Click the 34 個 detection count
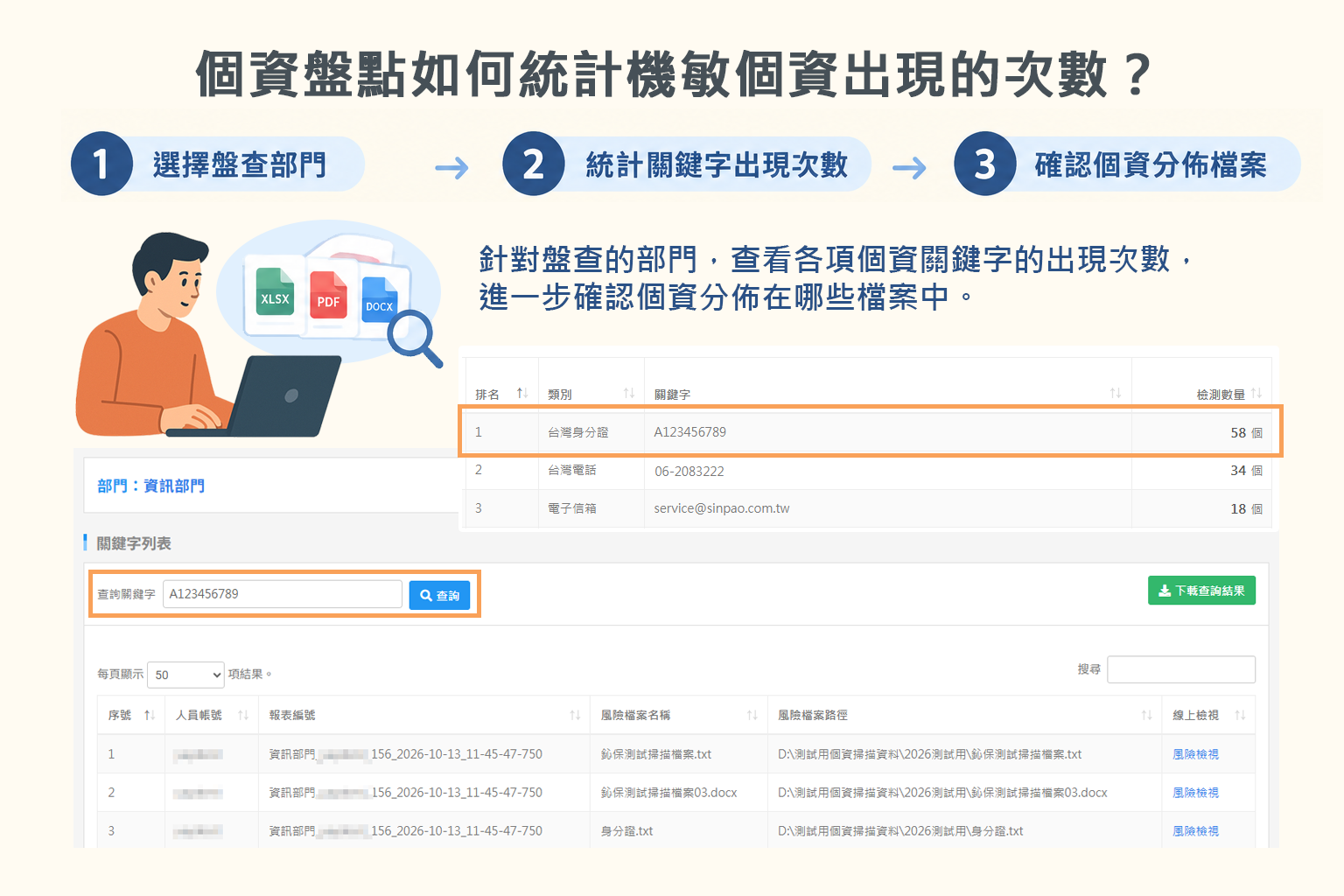 pyautogui.click(x=1246, y=471)
